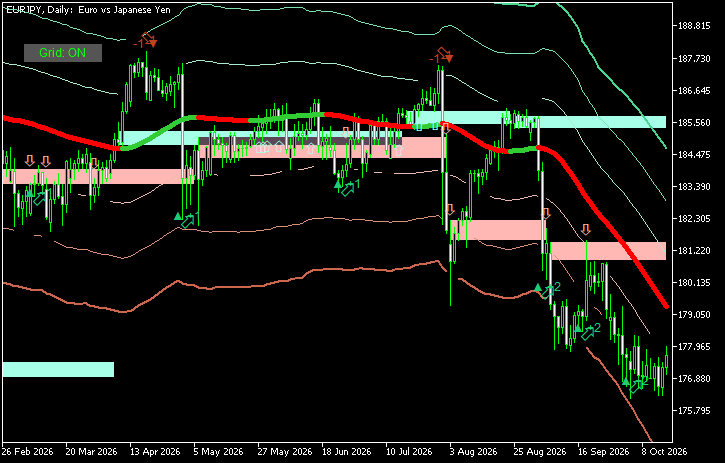
Task: Click the down arrow at 182.305 level near 3 Aug
Action: [450, 209]
